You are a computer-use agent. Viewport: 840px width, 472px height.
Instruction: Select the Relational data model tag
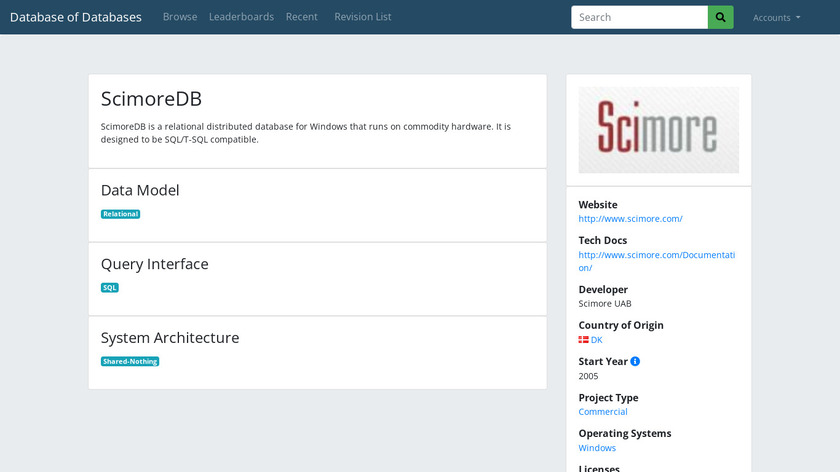120,214
